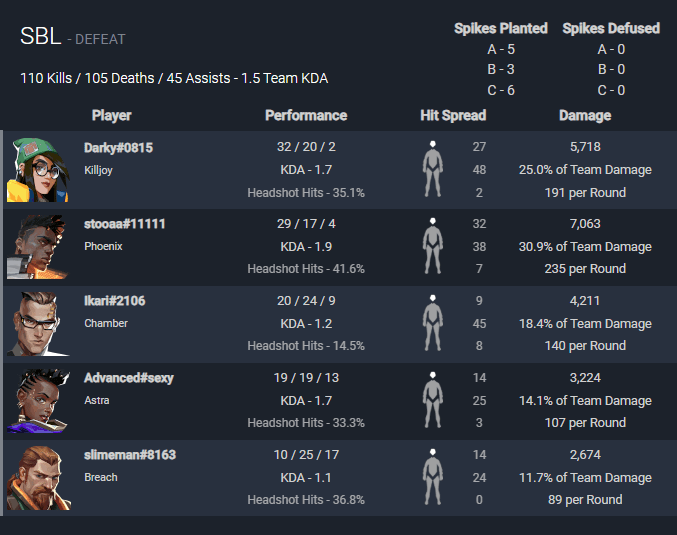This screenshot has width=677, height=535.
Task: Click the hit spread body icon for Darky
Action: 433,169
